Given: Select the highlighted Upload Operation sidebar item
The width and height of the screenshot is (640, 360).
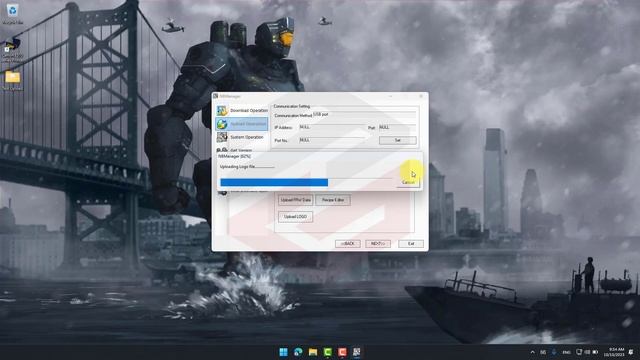Looking at the screenshot, I should 242,124.
